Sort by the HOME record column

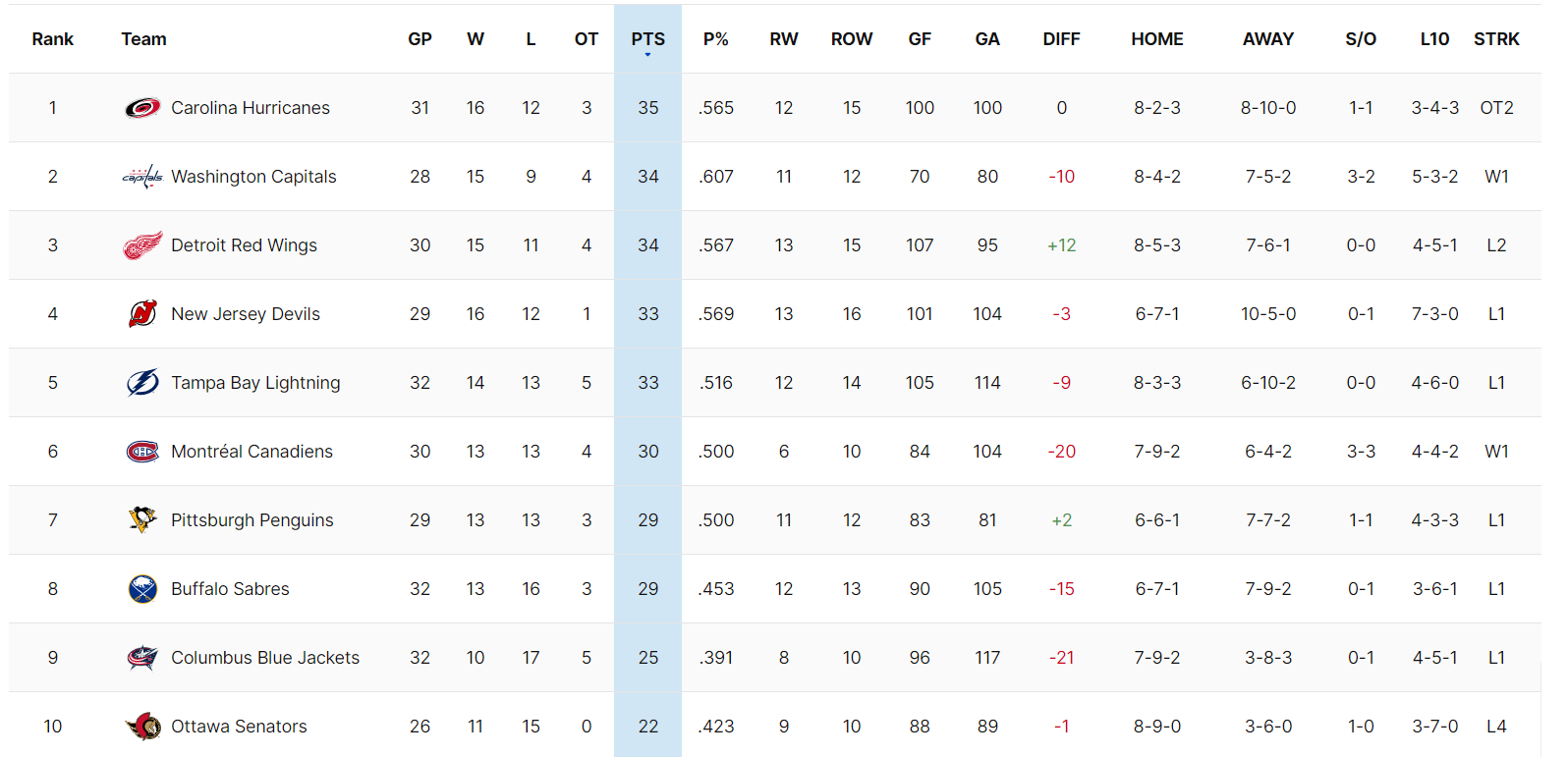[x=1156, y=39]
